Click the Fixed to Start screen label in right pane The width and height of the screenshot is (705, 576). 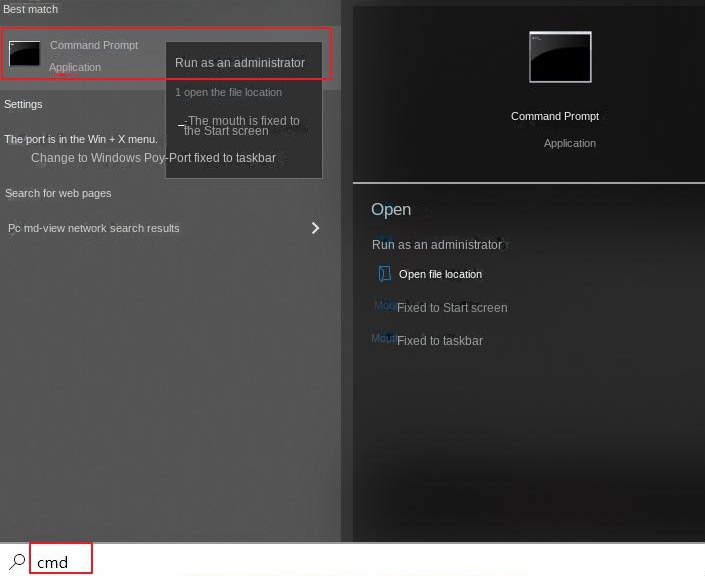(x=452, y=308)
